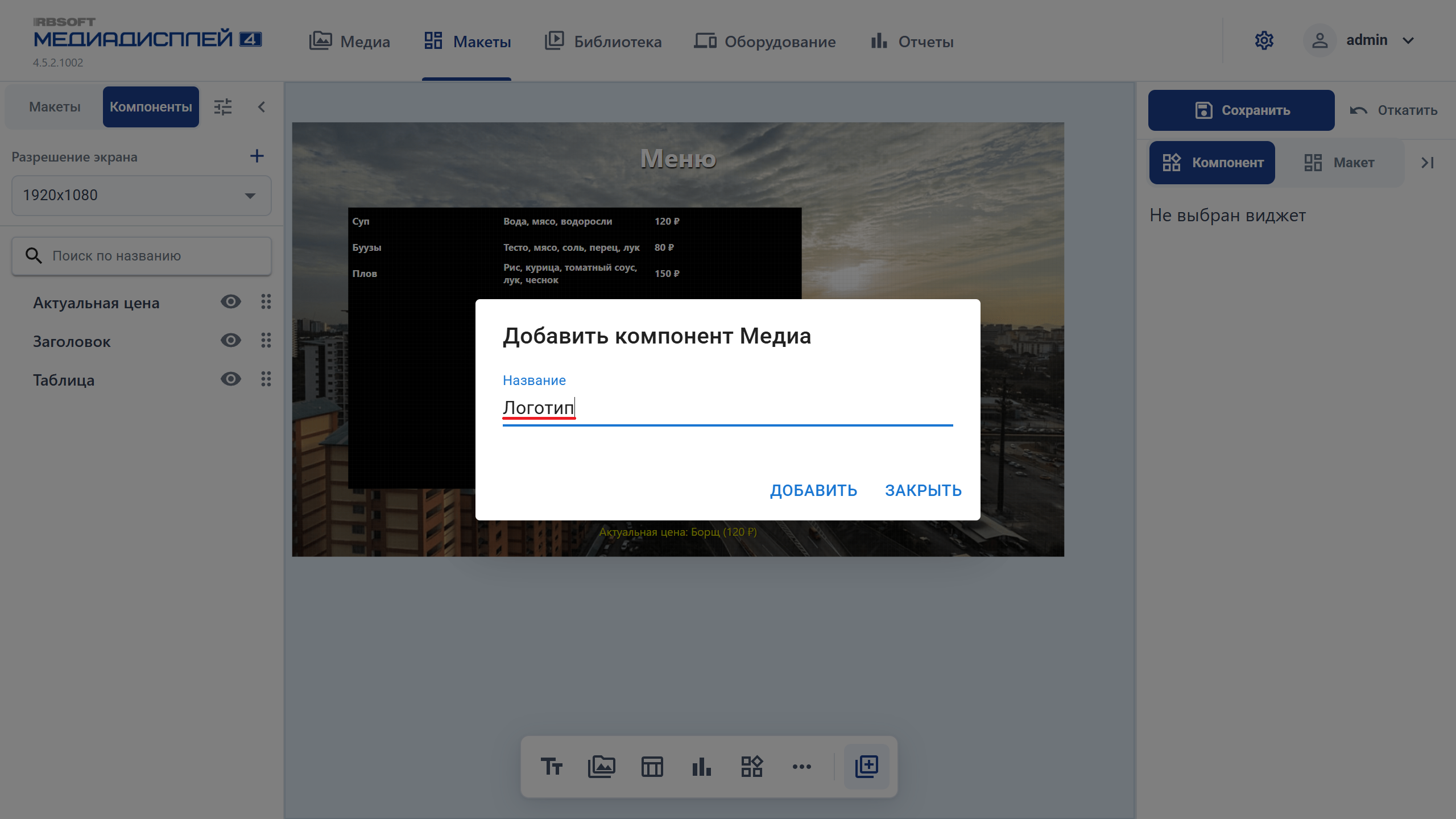1456x819 pixels.
Task: Click the Сохранить button
Action: [1241, 110]
